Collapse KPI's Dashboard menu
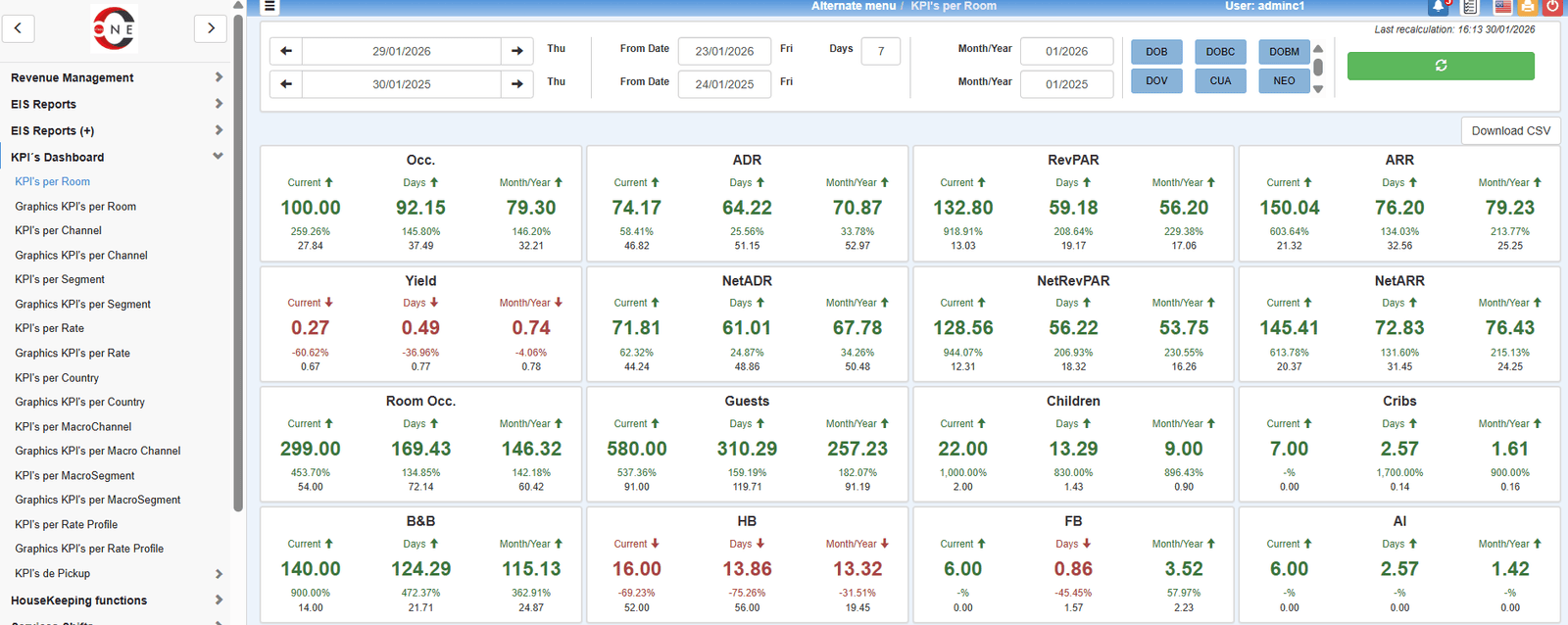The image size is (1568, 625). point(116,157)
